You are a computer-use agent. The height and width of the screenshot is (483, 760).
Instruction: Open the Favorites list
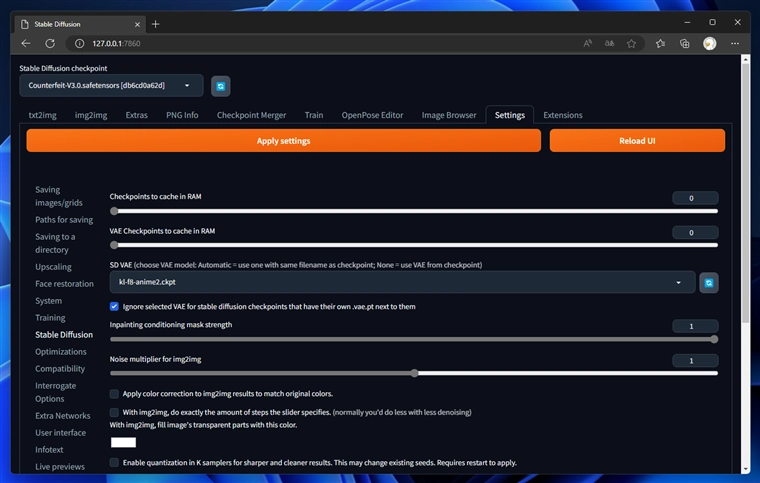click(660, 43)
